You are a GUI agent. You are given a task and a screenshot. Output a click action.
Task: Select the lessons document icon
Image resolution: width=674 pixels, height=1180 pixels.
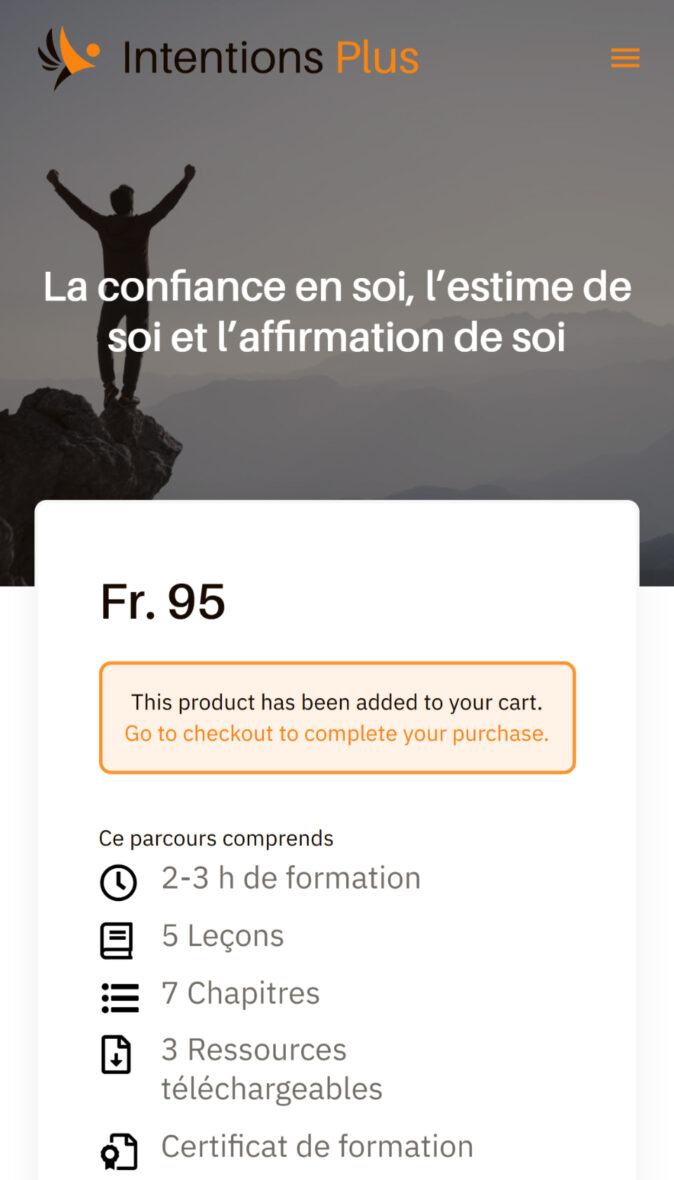[118, 939]
